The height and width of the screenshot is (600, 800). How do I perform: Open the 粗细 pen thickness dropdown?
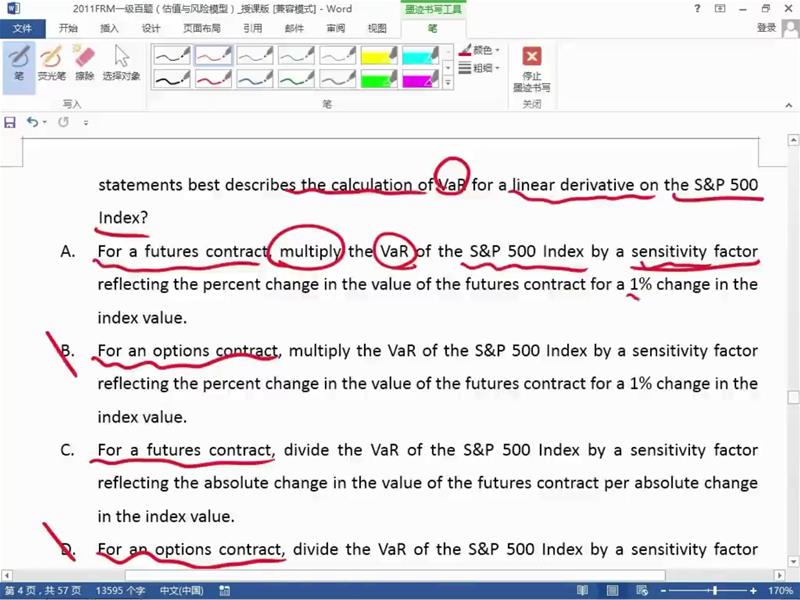point(480,67)
